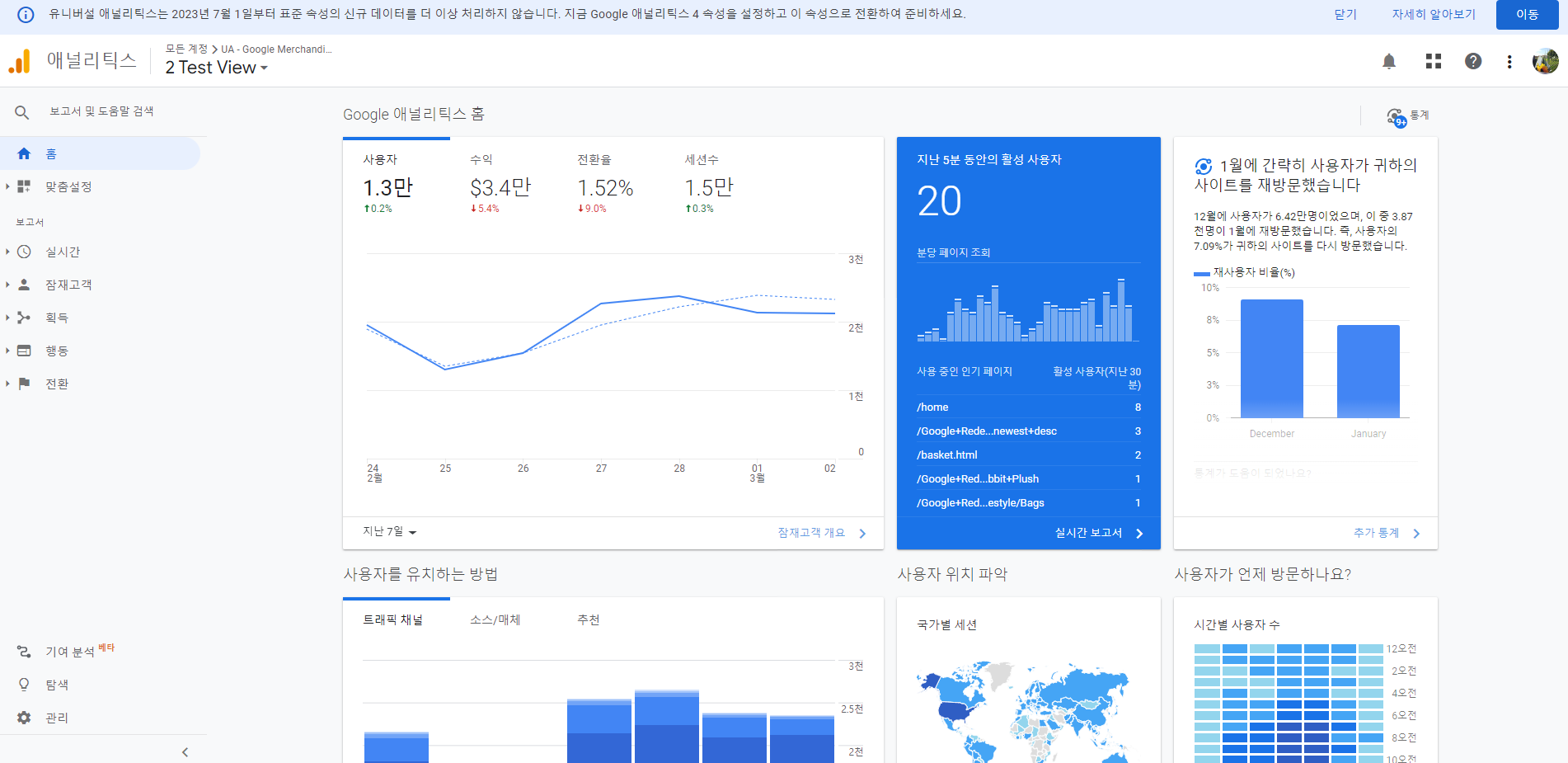Click the Google Analytics logo icon
1568x763 pixels.
tap(19, 61)
